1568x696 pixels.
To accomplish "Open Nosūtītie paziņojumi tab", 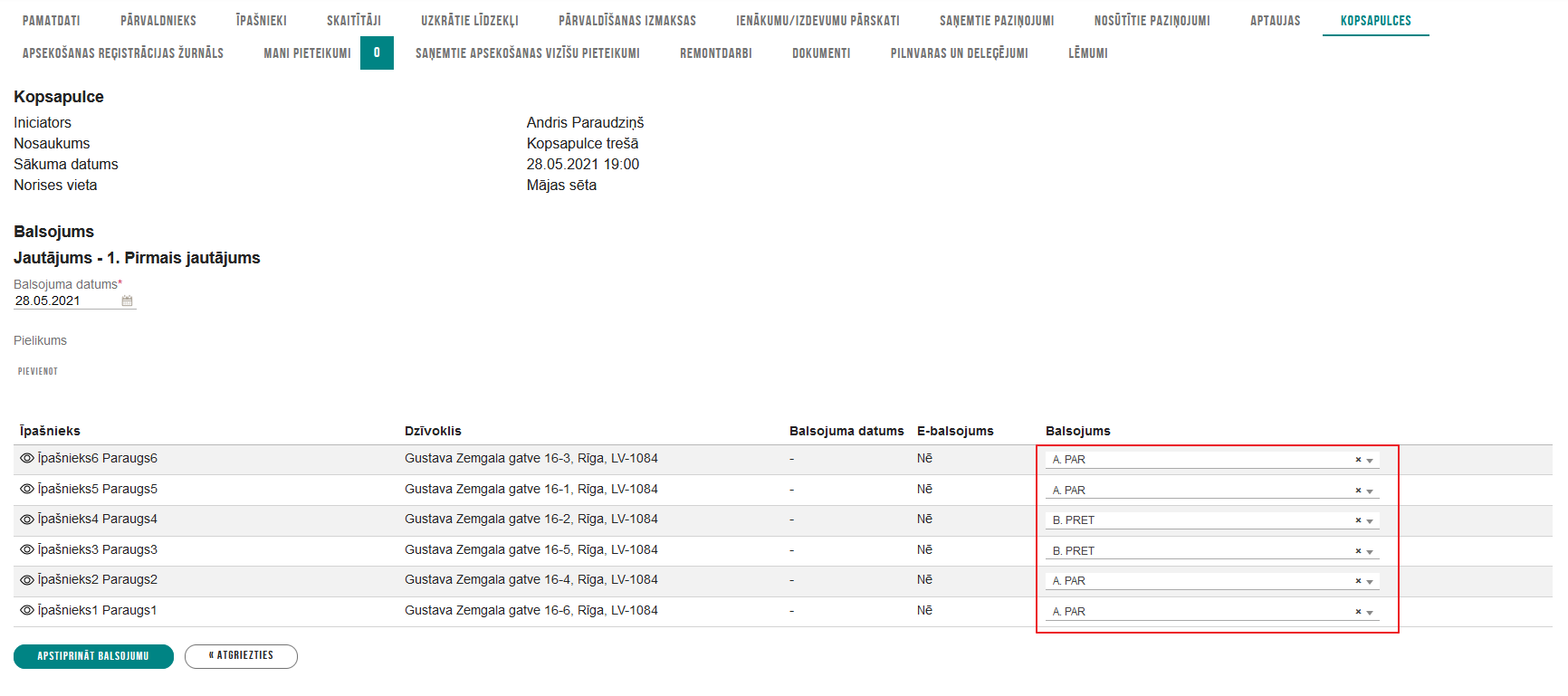I will [1152, 20].
